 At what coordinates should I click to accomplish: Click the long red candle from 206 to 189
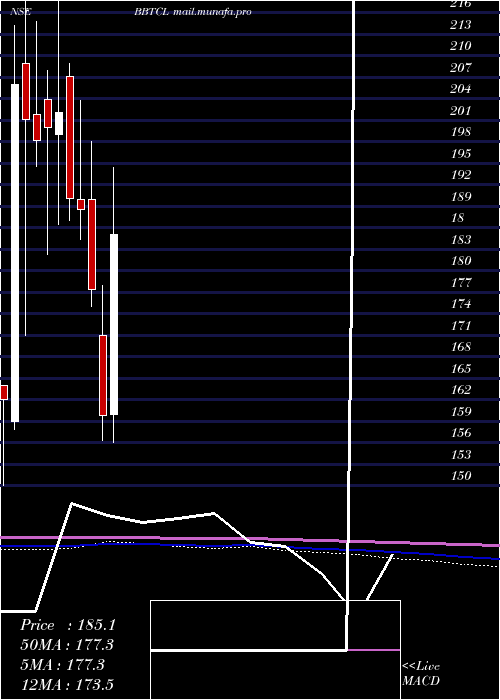coord(70,138)
